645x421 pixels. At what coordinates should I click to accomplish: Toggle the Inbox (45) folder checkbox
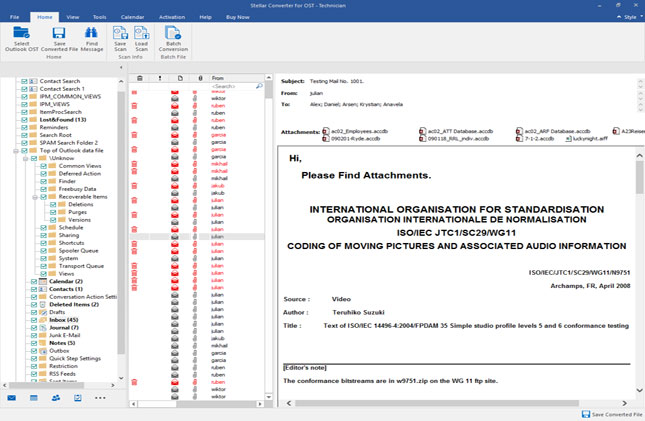tap(34, 320)
